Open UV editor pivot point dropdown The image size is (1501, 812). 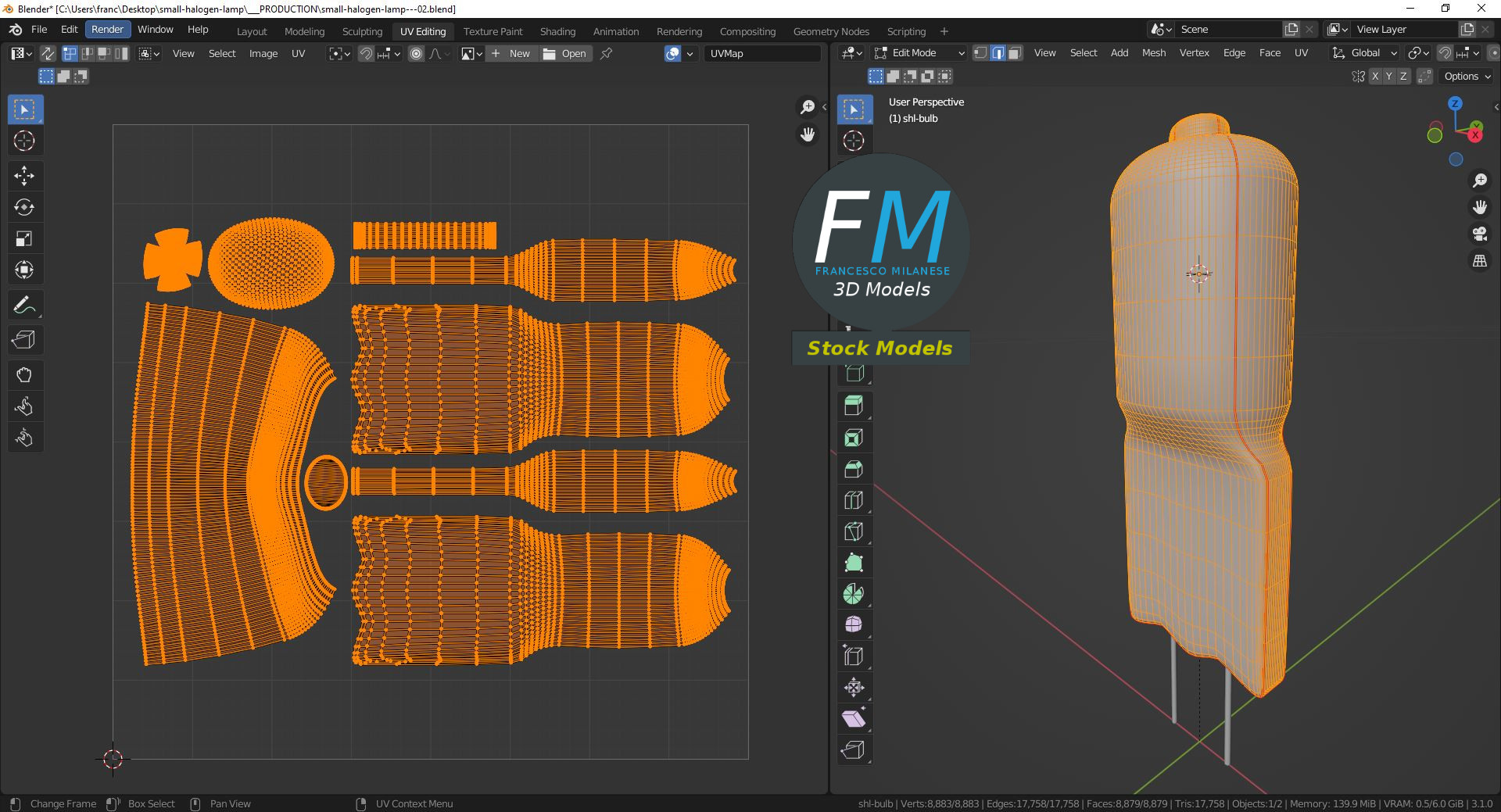click(339, 54)
